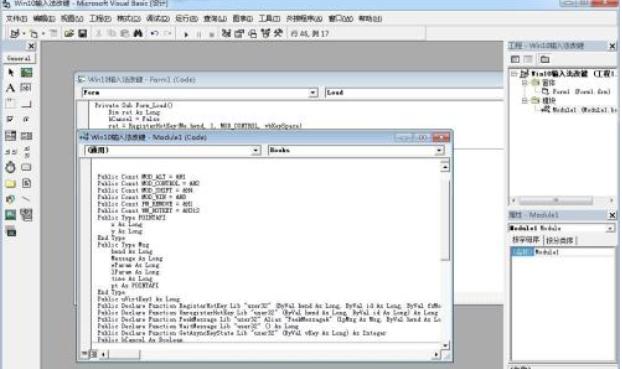Viewport: 622px width, 369px height.
Task: Select the Frame control in toolbox
Action: click(11, 104)
